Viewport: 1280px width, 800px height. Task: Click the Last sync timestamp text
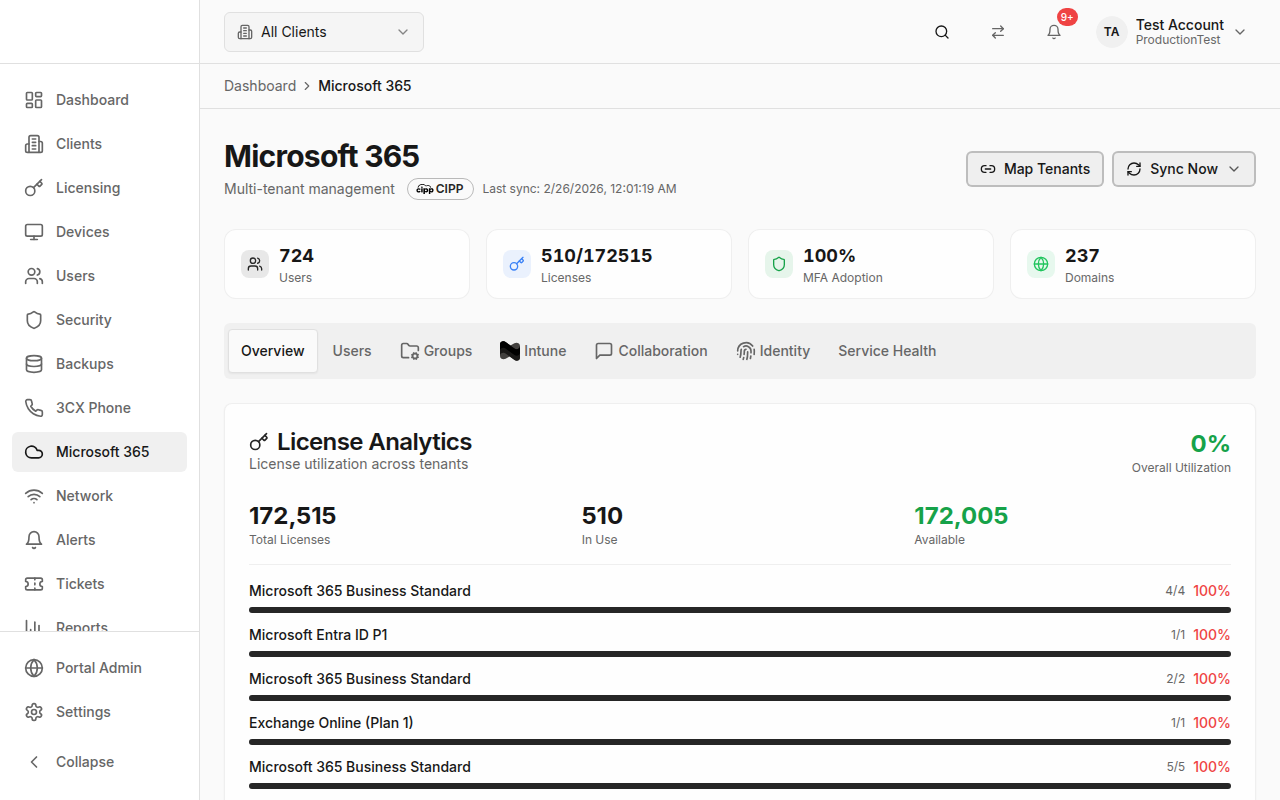tap(579, 189)
